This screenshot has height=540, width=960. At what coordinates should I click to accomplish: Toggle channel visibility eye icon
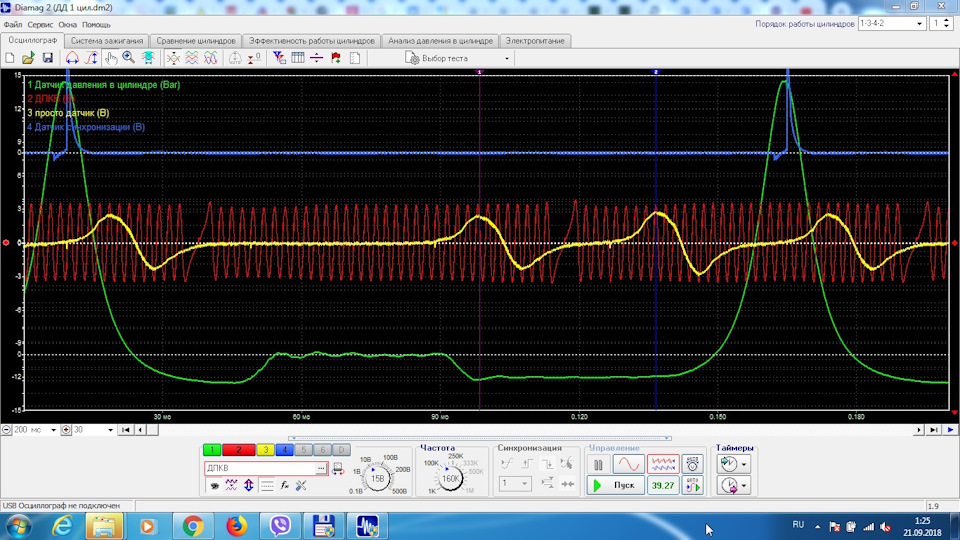[214, 486]
